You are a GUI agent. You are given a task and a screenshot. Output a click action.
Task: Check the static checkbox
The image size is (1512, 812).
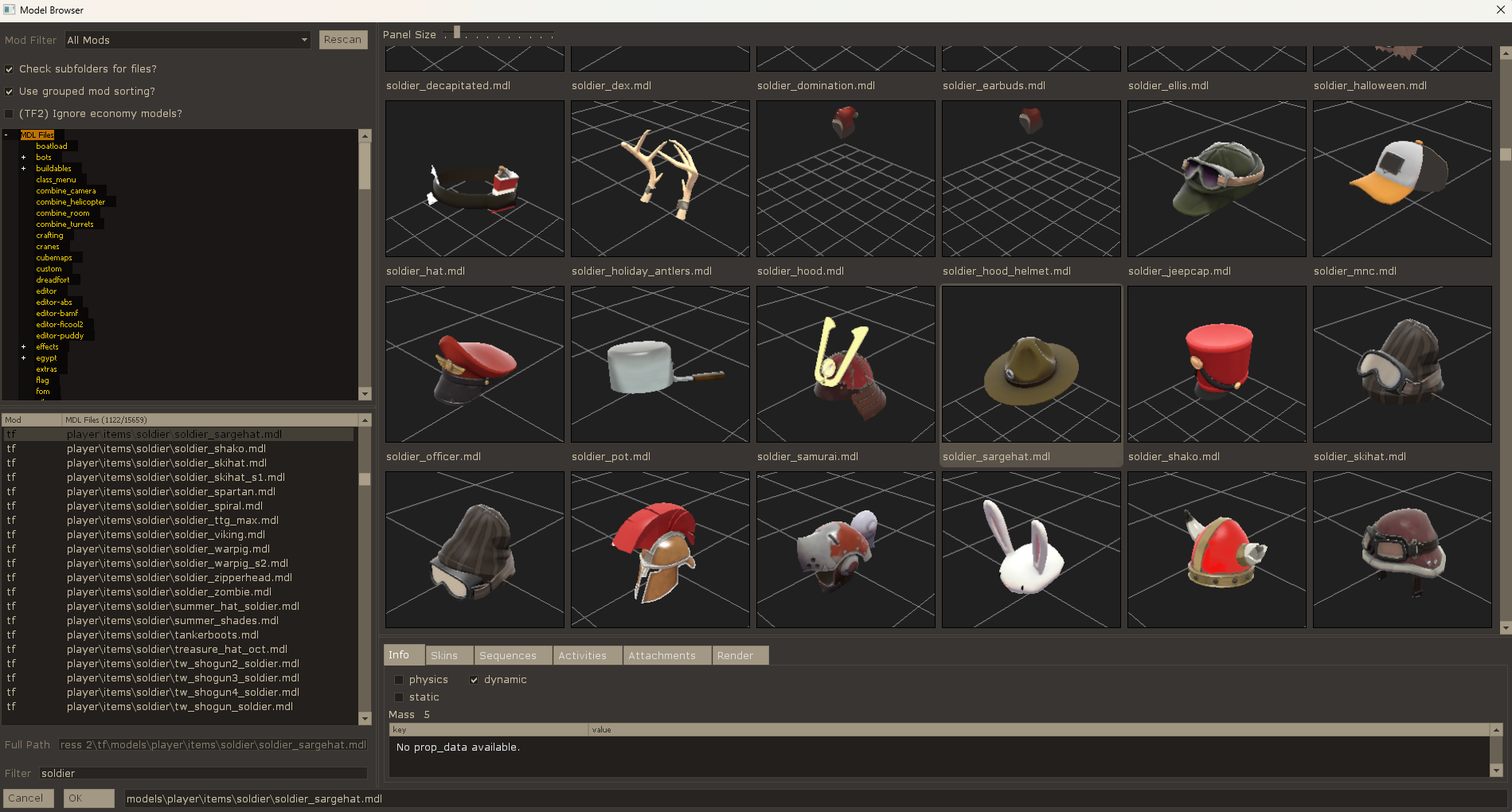(x=399, y=697)
